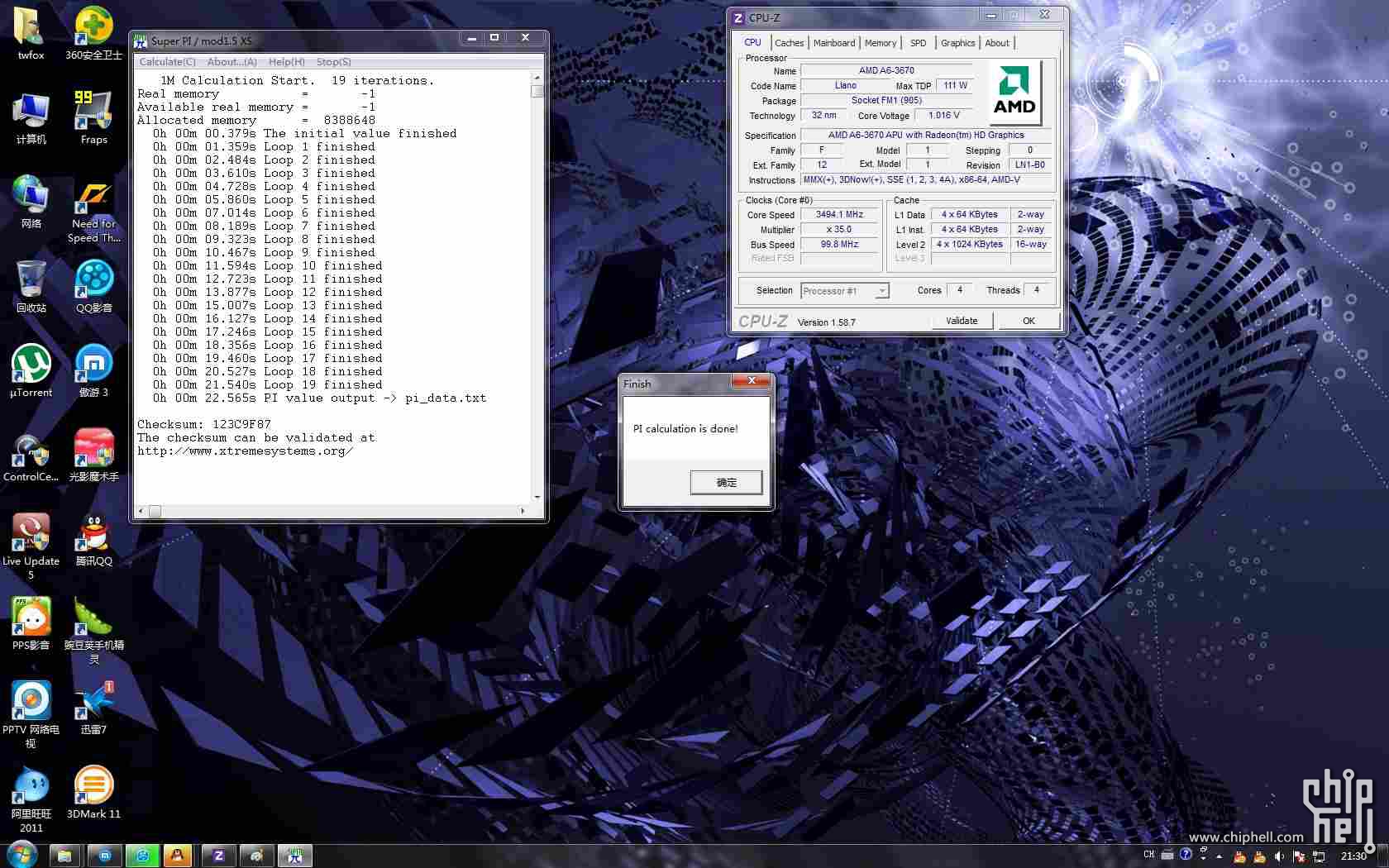
Task: Click the Validate button in CPU-Z
Action: 962,321
